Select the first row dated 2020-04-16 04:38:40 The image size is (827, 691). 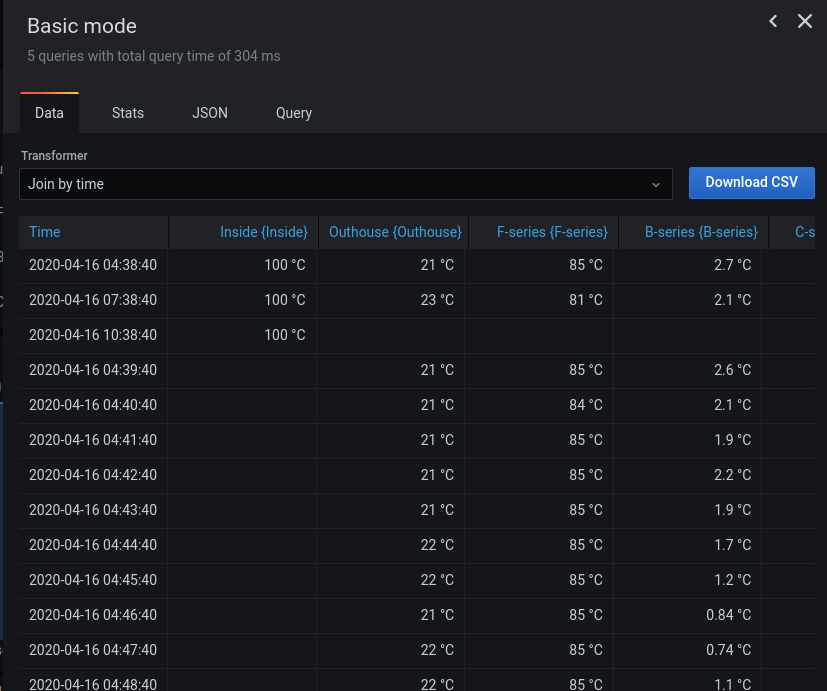pos(93,265)
